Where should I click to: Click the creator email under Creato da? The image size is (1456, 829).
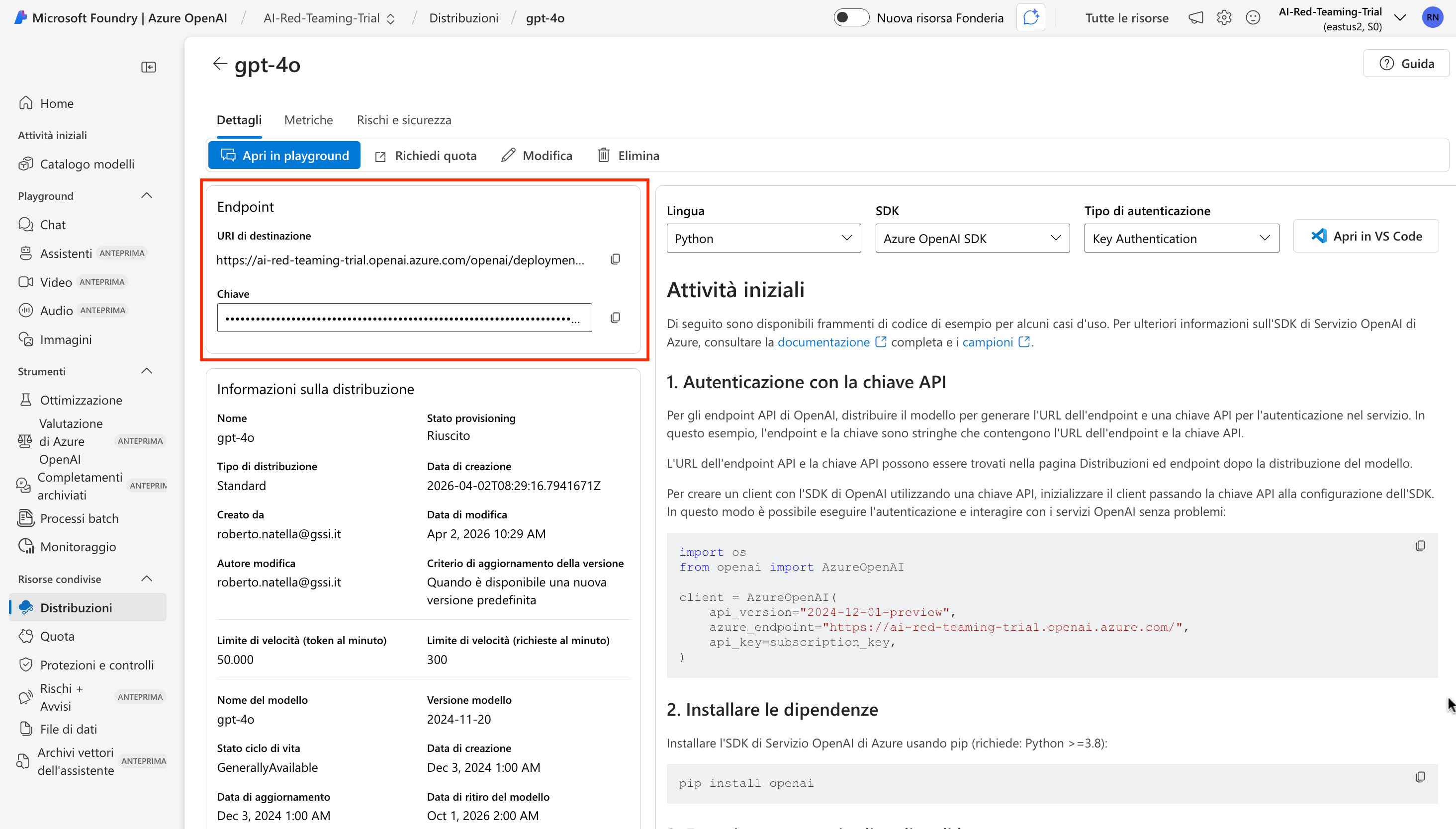pos(279,534)
